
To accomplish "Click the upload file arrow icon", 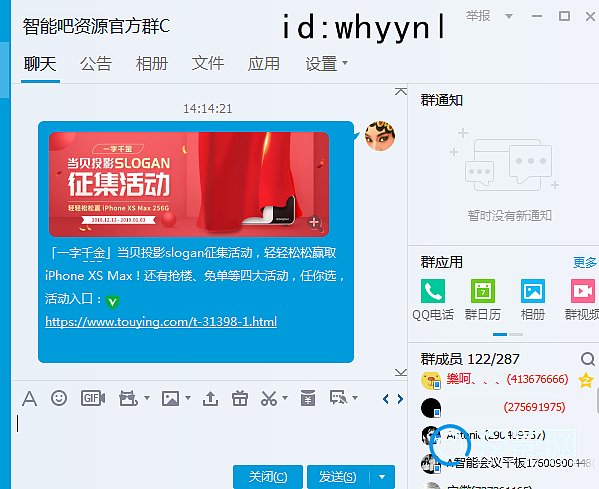I will [210, 399].
